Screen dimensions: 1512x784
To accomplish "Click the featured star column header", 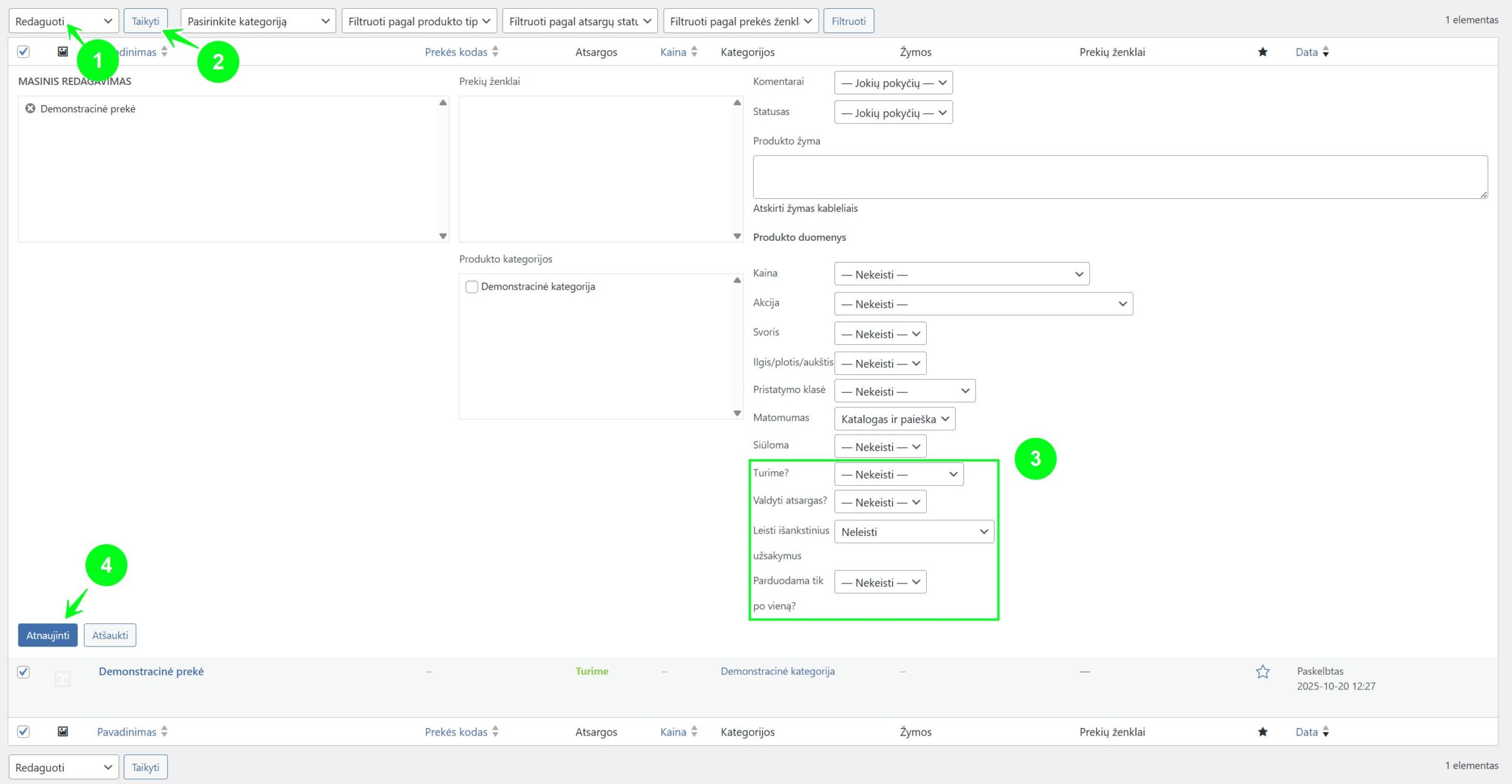I will (1262, 52).
